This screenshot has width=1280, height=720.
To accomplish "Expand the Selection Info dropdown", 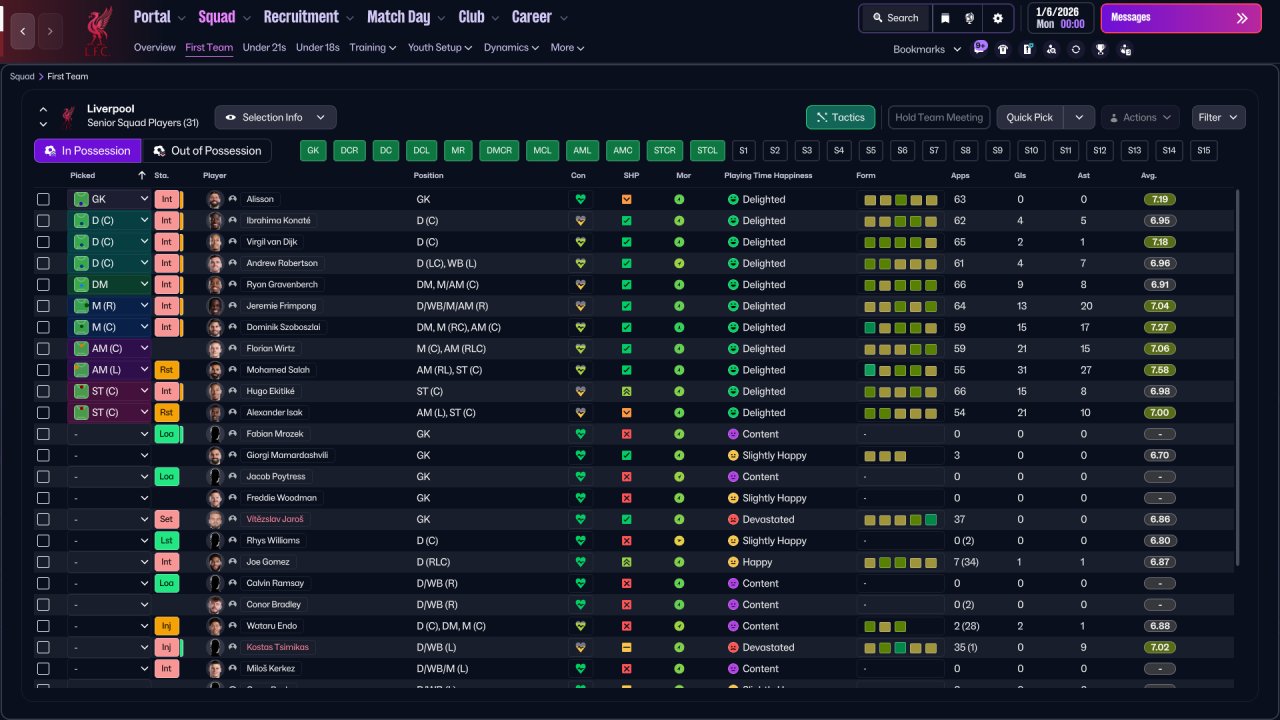I will (275, 117).
